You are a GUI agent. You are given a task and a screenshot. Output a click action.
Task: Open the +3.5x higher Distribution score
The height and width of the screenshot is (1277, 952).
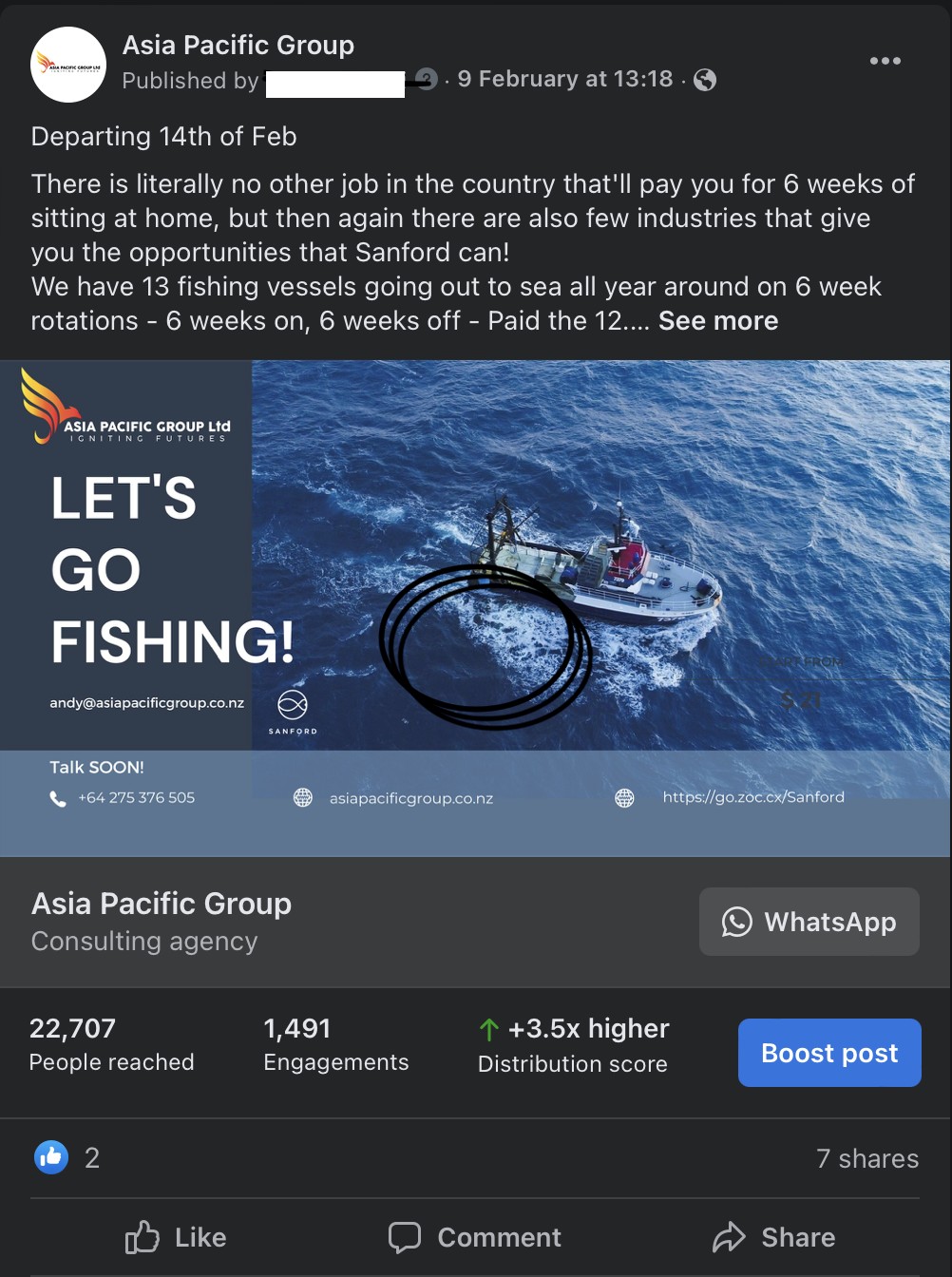click(x=574, y=1045)
